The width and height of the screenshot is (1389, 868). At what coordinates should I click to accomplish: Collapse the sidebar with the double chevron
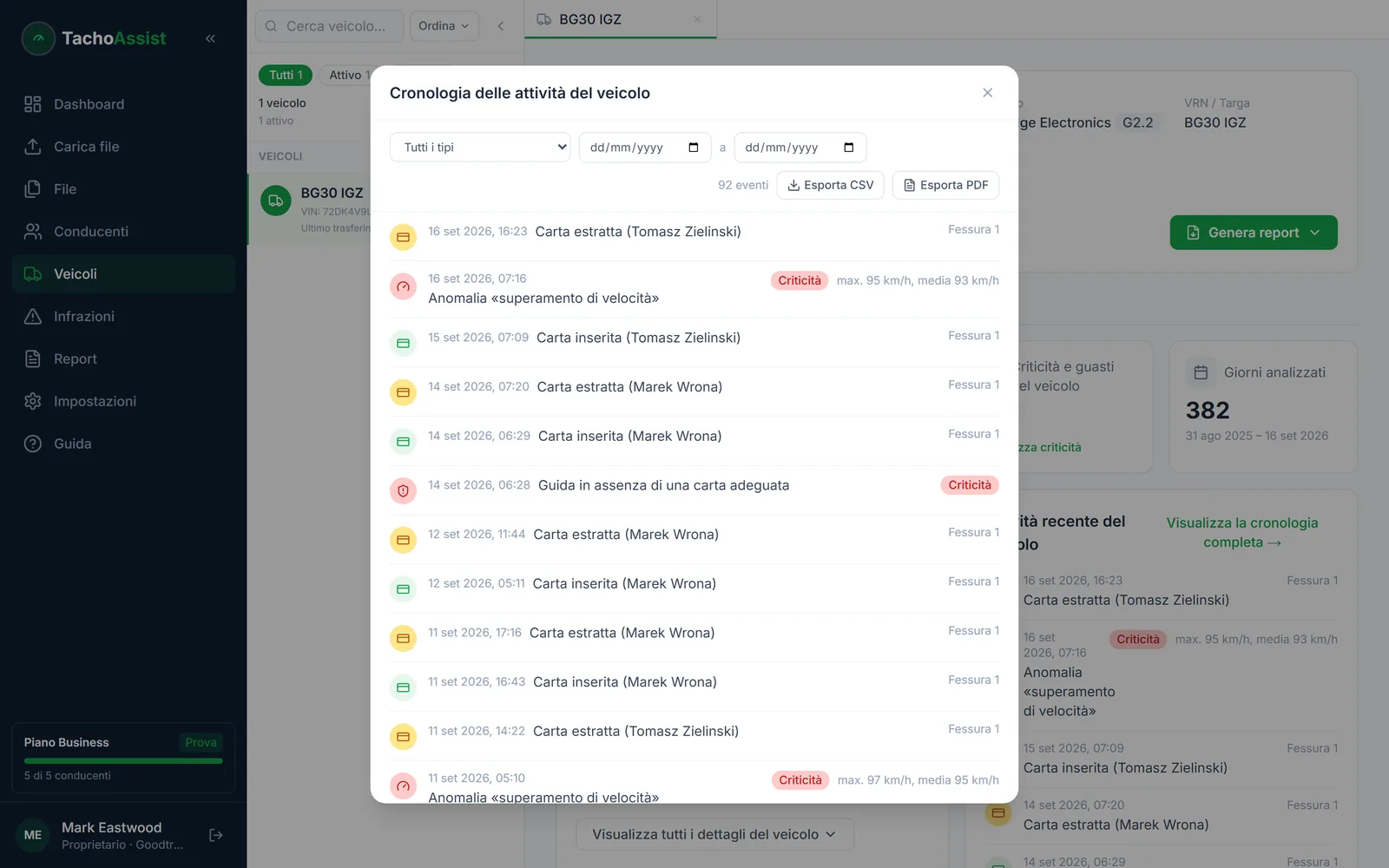tap(210, 38)
